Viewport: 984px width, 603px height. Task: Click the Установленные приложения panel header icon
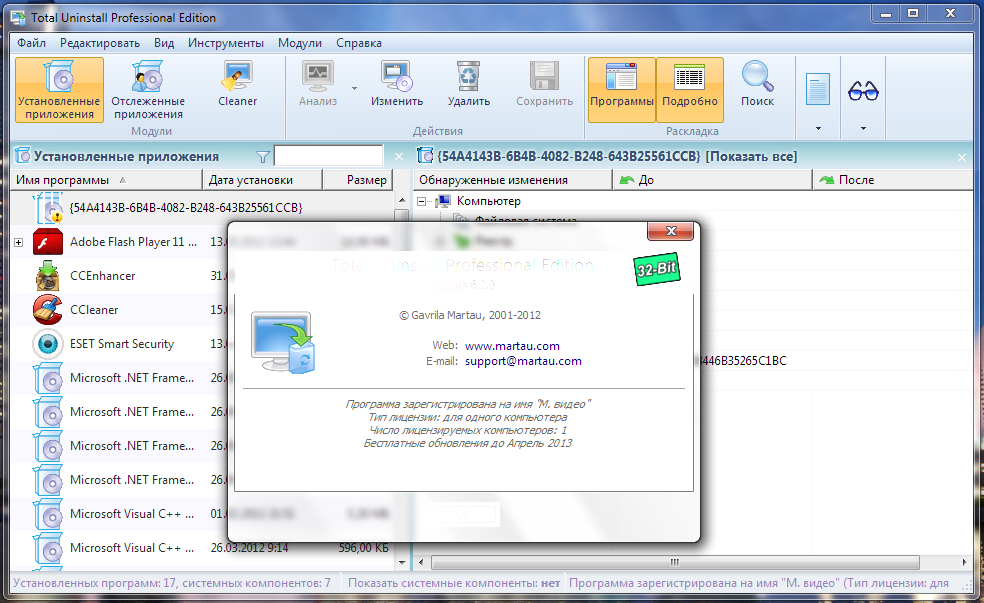[23, 156]
